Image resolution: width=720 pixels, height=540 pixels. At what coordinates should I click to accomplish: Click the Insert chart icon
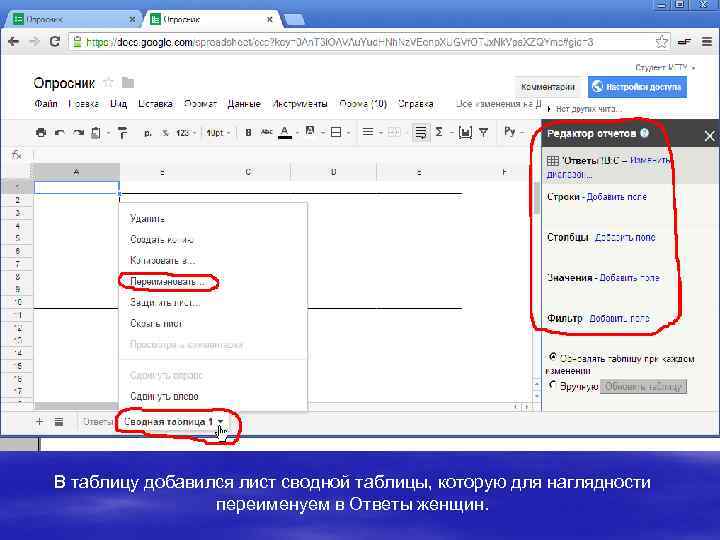[465, 133]
